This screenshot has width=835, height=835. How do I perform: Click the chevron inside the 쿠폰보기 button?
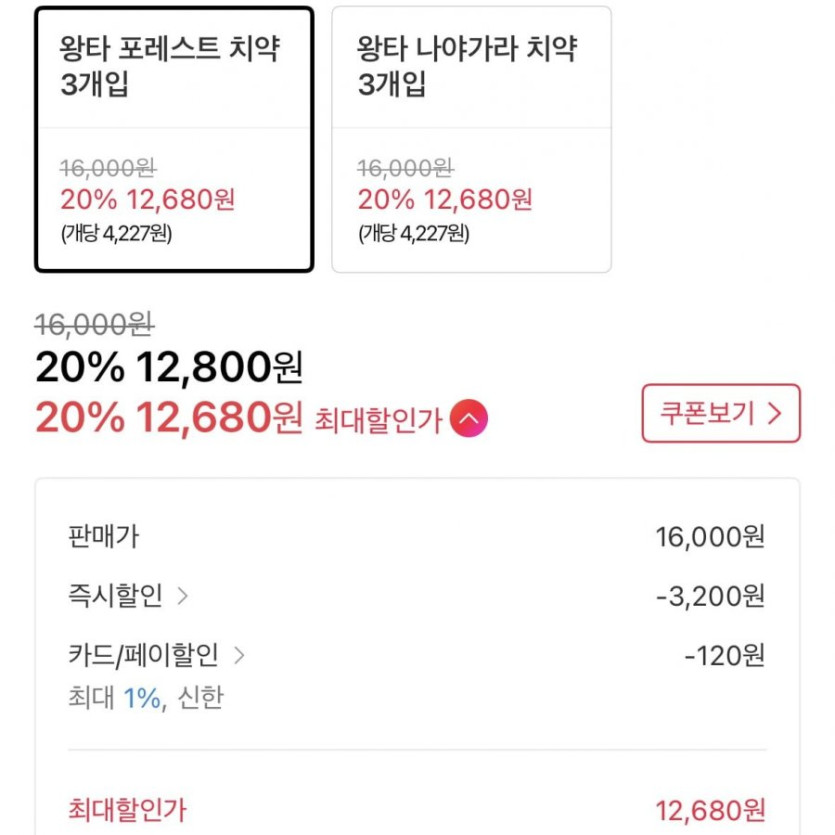pos(773,414)
